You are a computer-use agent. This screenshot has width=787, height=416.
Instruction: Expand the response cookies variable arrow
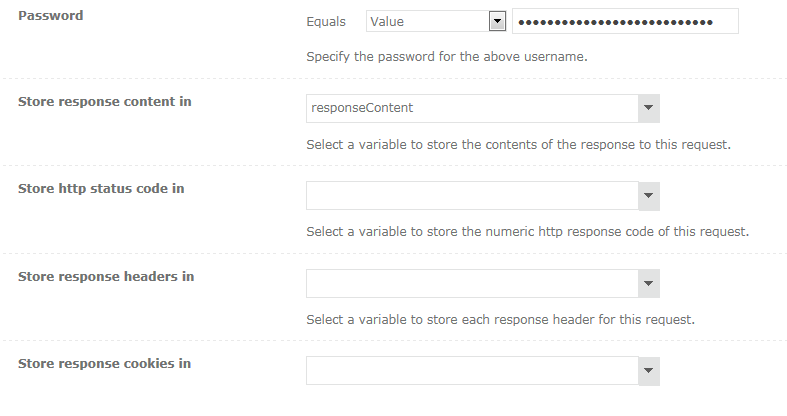pos(648,371)
